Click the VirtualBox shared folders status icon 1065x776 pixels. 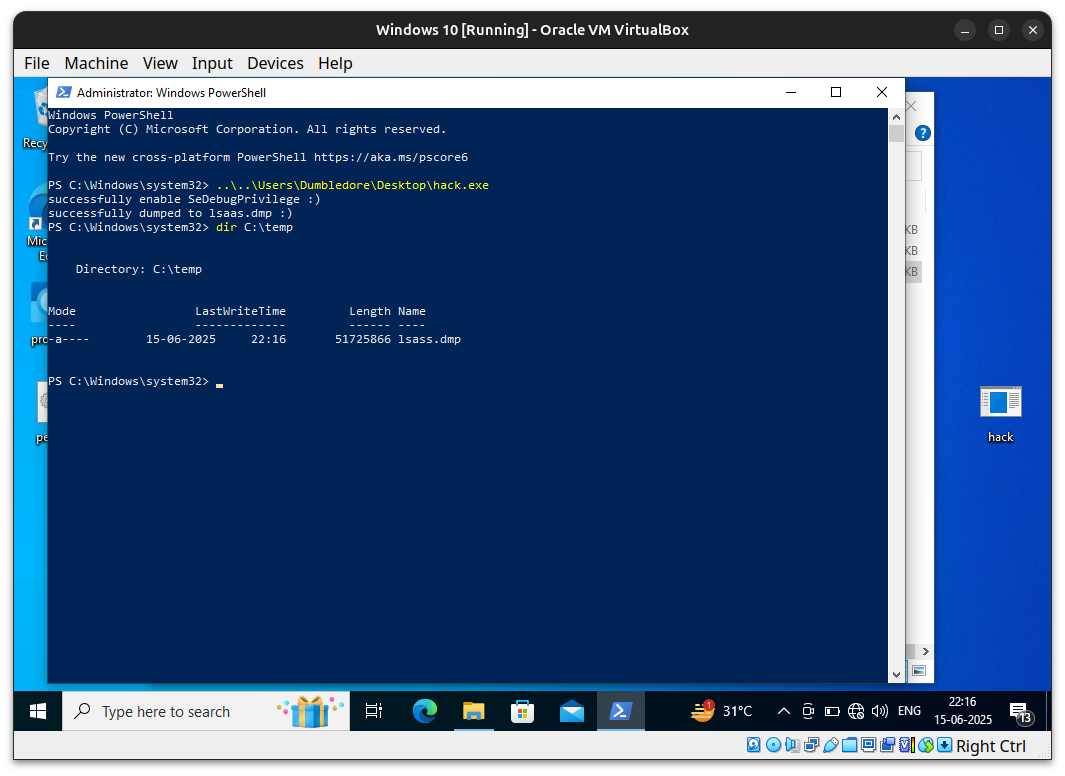849,745
